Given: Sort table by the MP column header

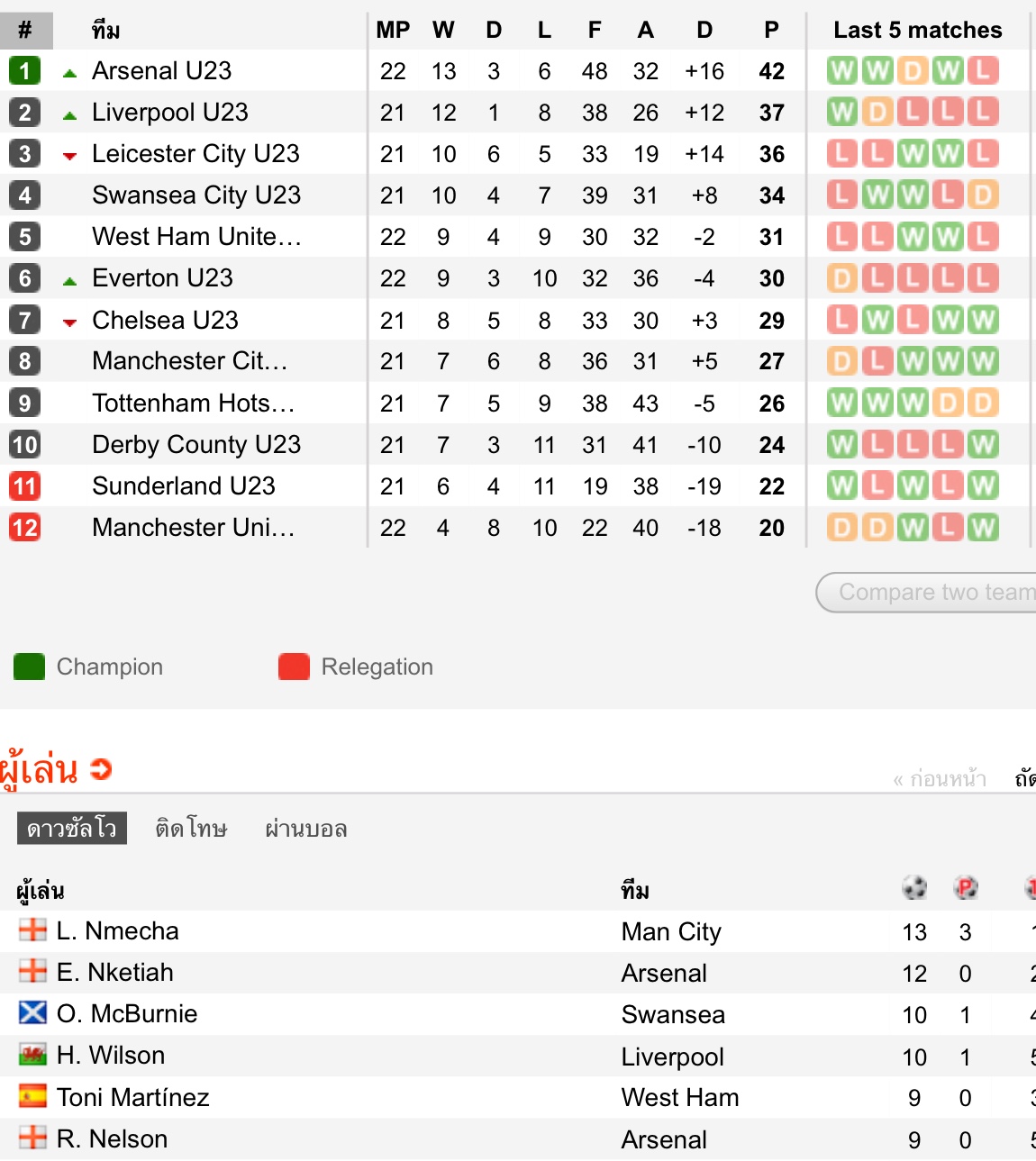Looking at the screenshot, I should (x=393, y=30).
